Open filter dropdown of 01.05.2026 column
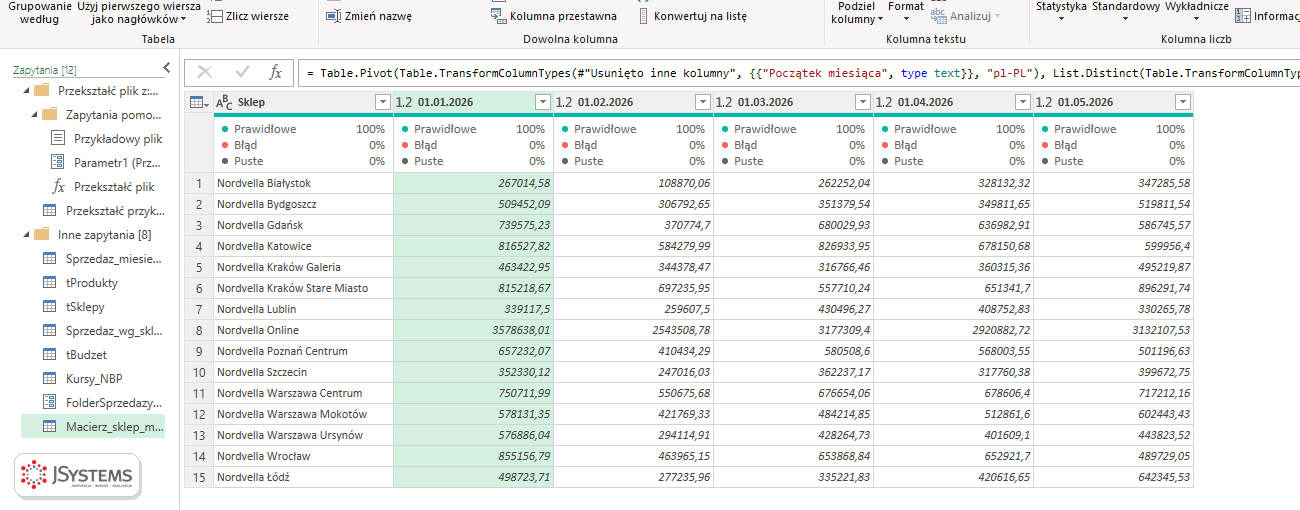 tap(1182, 102)
